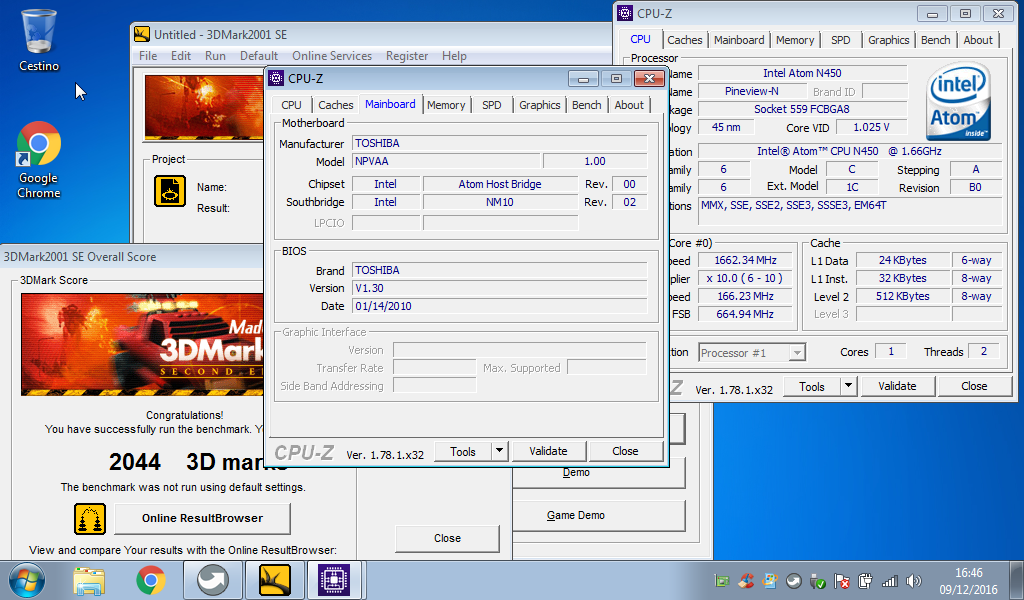
Task: Switch to Memory tab in front CPU-Z
Action: (x=446, y=105)
